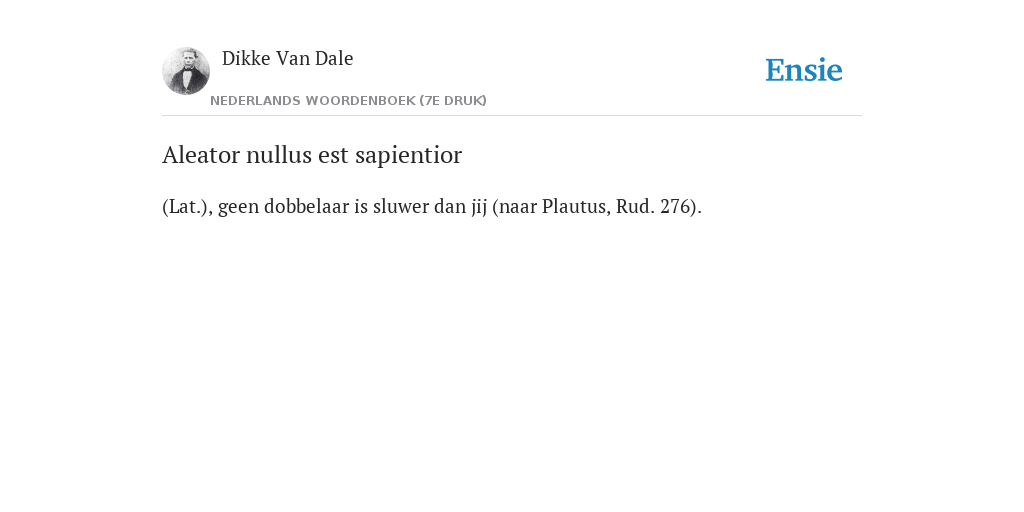Select the Nederlands Woordenboek (7e druk) subtitle
1024x512 pixels.
pyautogui.click(x=348, y=101)
